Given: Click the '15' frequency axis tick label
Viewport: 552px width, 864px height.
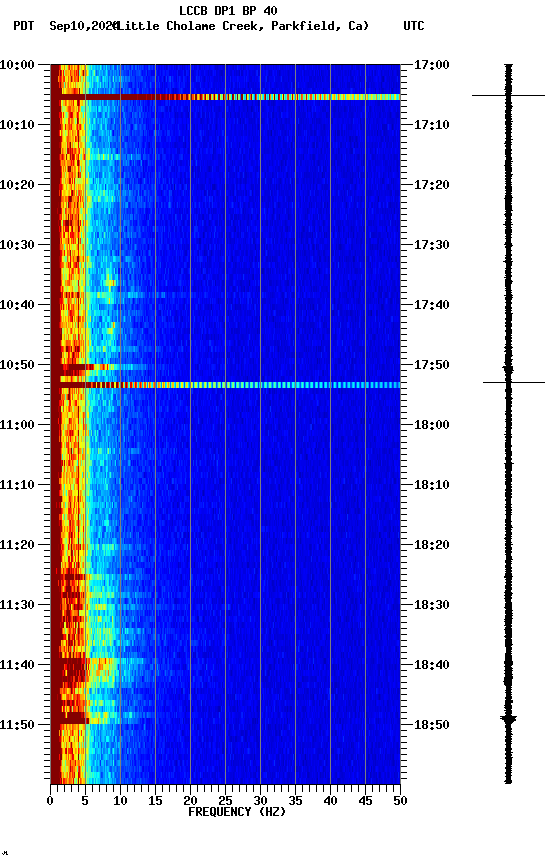Looking at the screenshot, I should (x=155, y=801).
